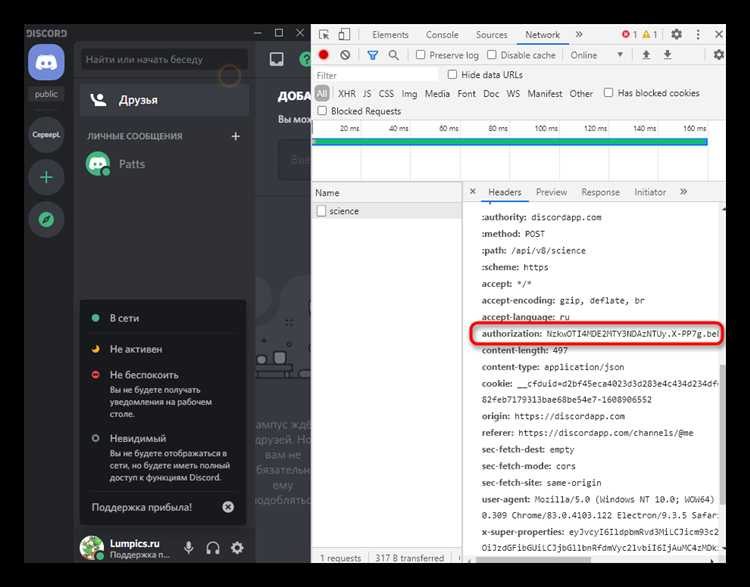
Task: Open Network panel settings gear
Action: point(718,55)
